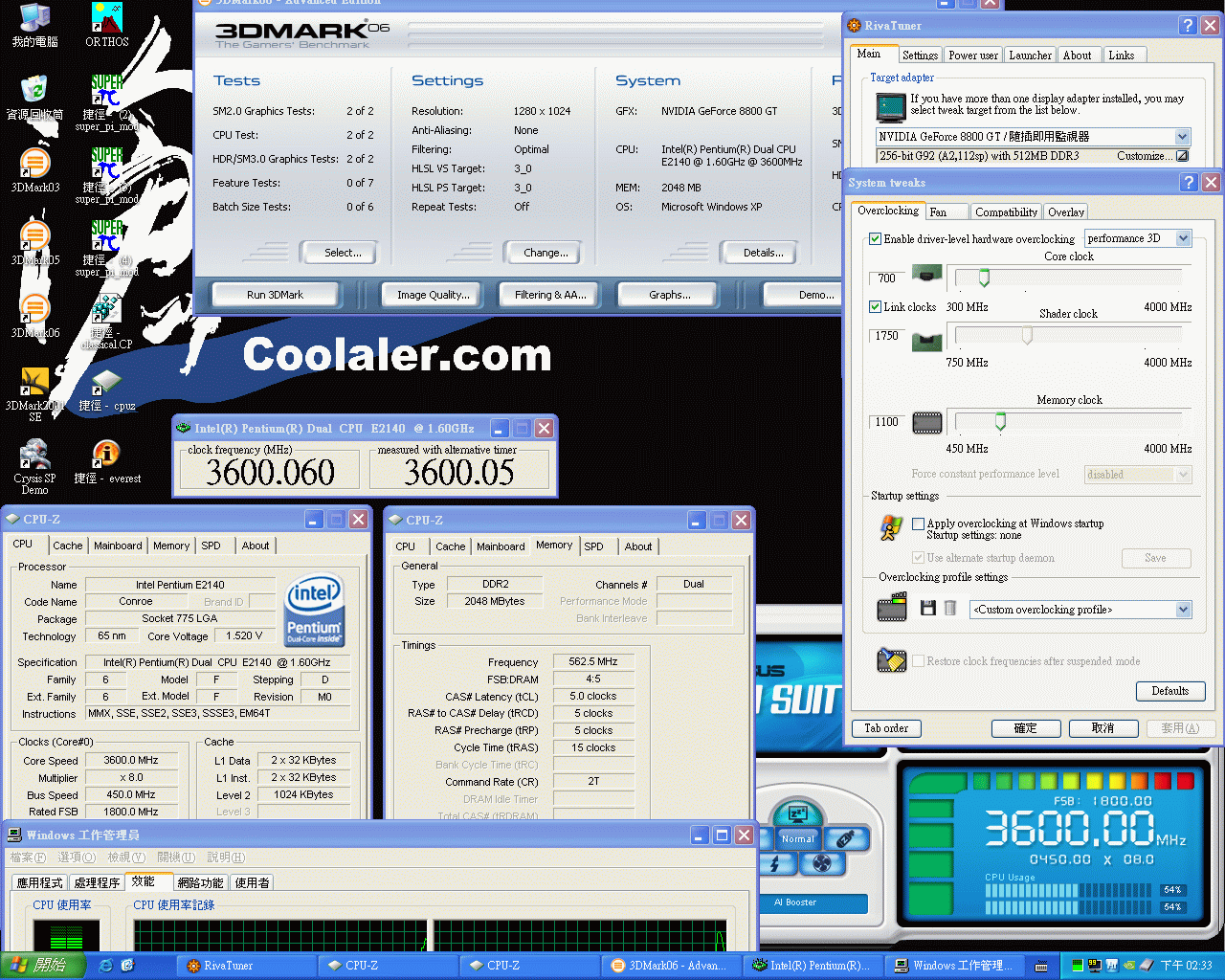Viewport: 1225px width, 980px height.
Task: Click Select... under Tests in 3DMark06
Action: pos(343,253)
